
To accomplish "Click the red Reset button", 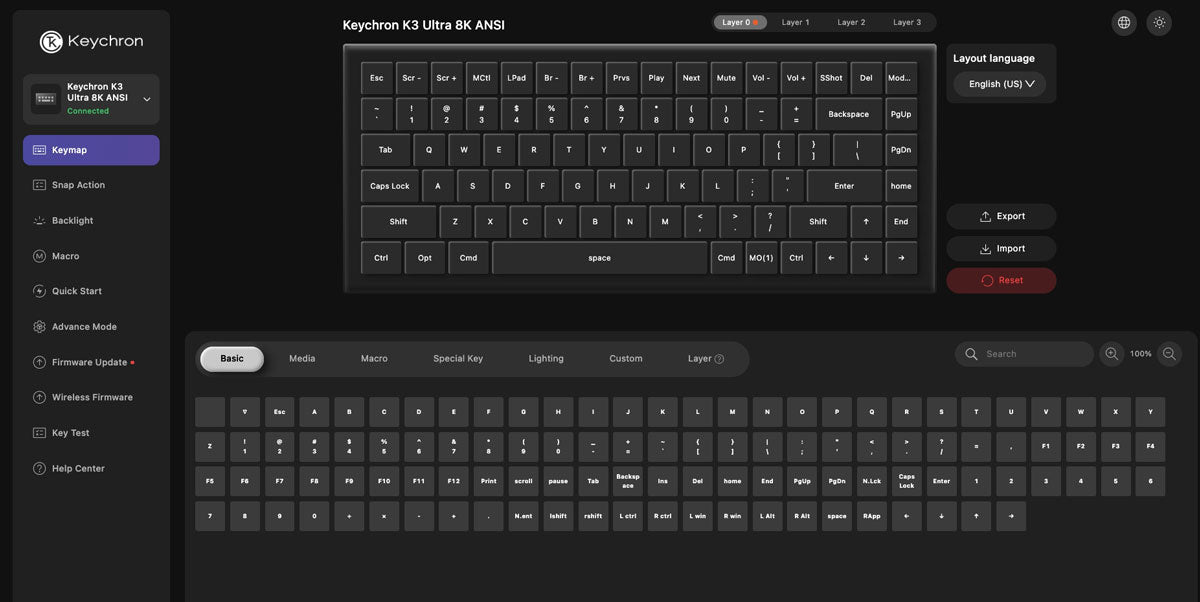I will pos(1001,280).
